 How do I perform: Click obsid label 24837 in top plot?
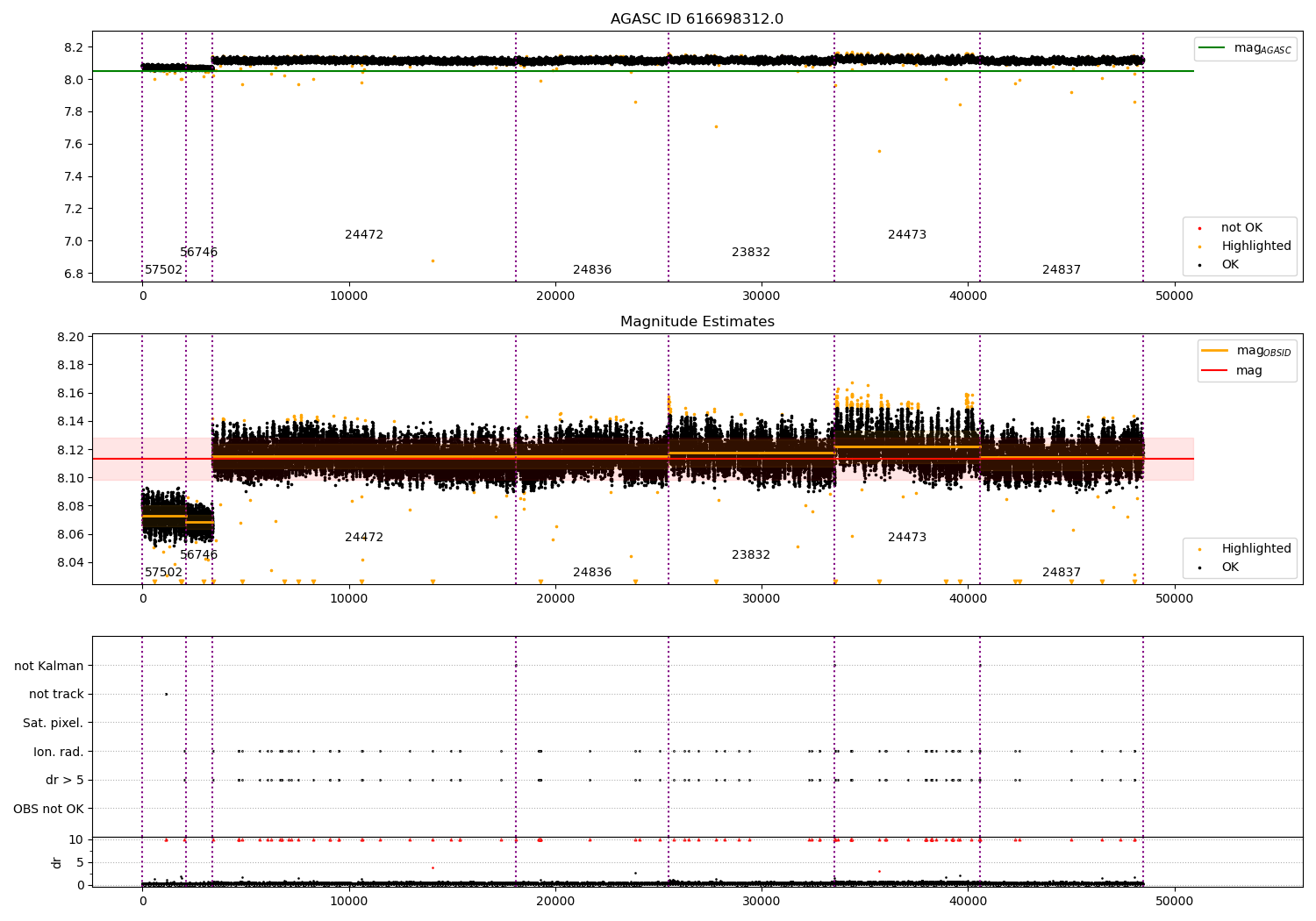point(1062,270)
